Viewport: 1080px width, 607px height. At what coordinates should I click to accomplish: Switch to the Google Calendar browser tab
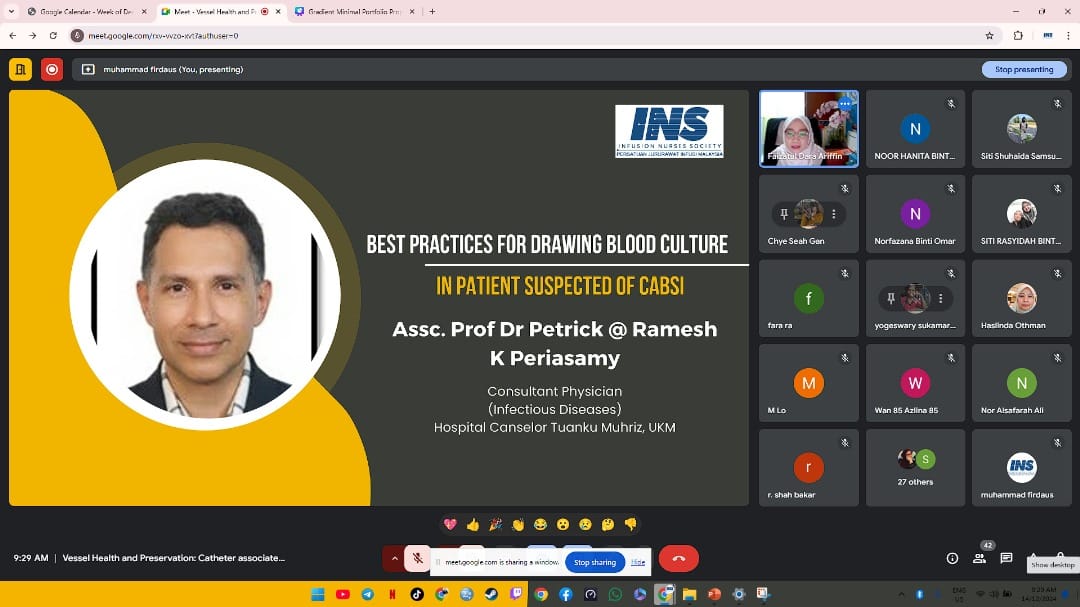point(84,11)
